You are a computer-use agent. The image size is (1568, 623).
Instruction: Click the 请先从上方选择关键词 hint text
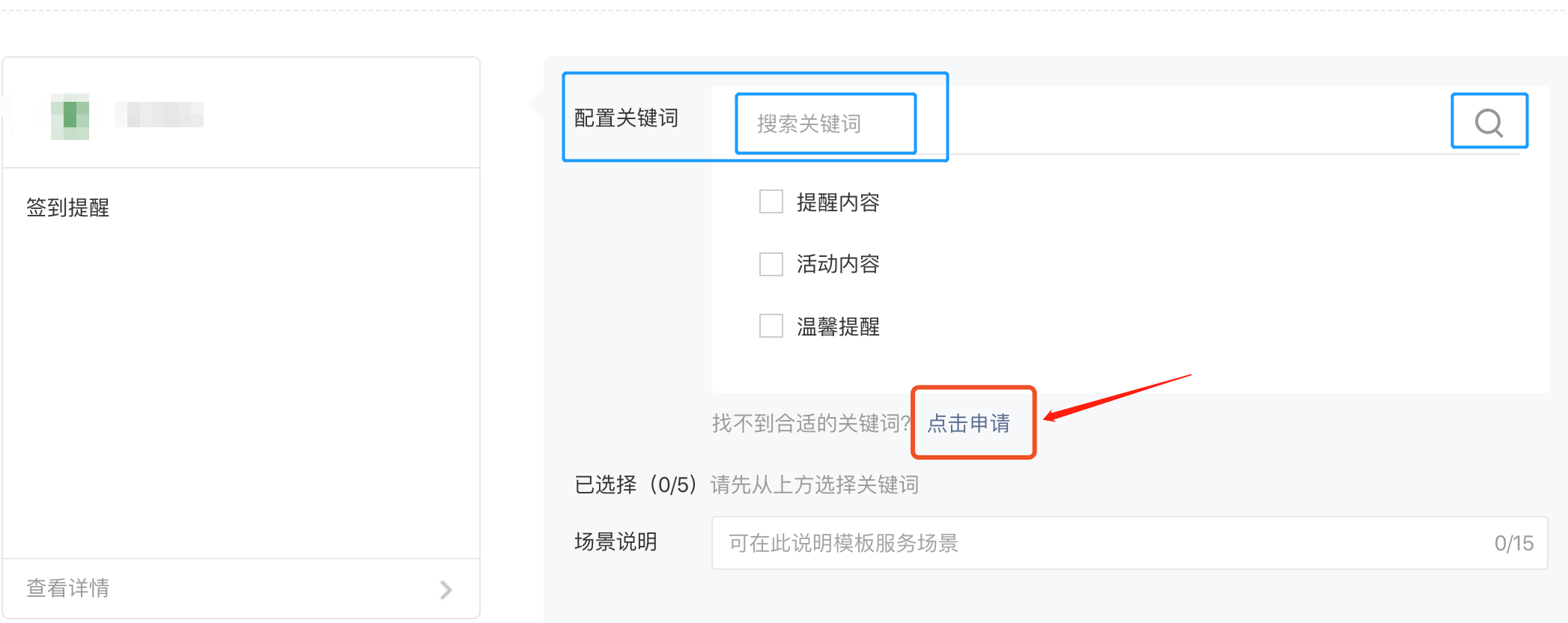[815, 484]
